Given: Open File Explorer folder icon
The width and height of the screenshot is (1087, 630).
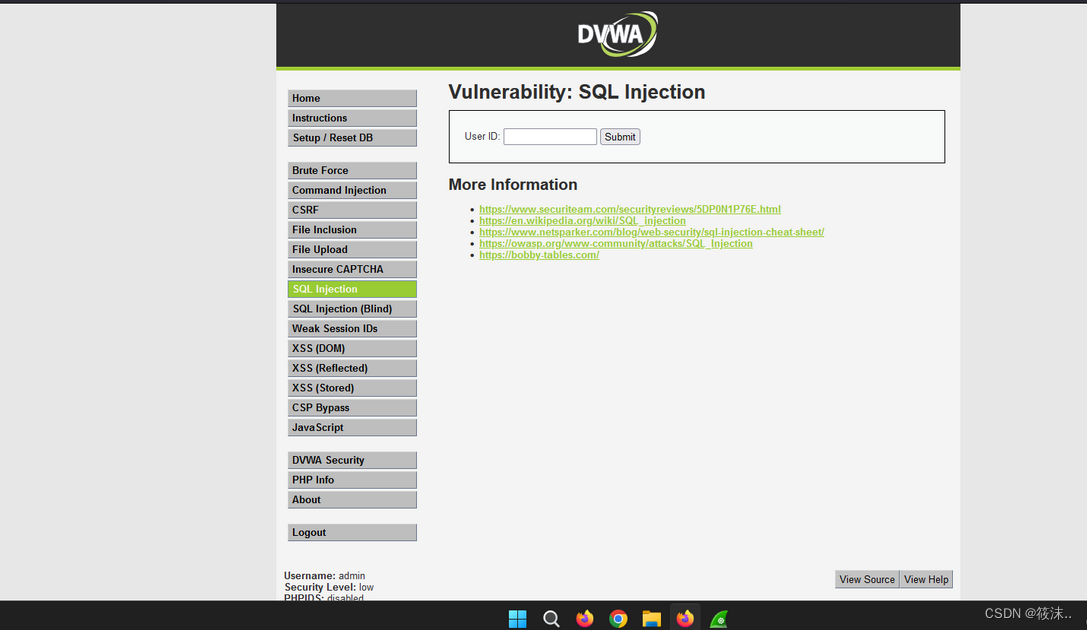Looking at the screenshot, I should point(652,618).
